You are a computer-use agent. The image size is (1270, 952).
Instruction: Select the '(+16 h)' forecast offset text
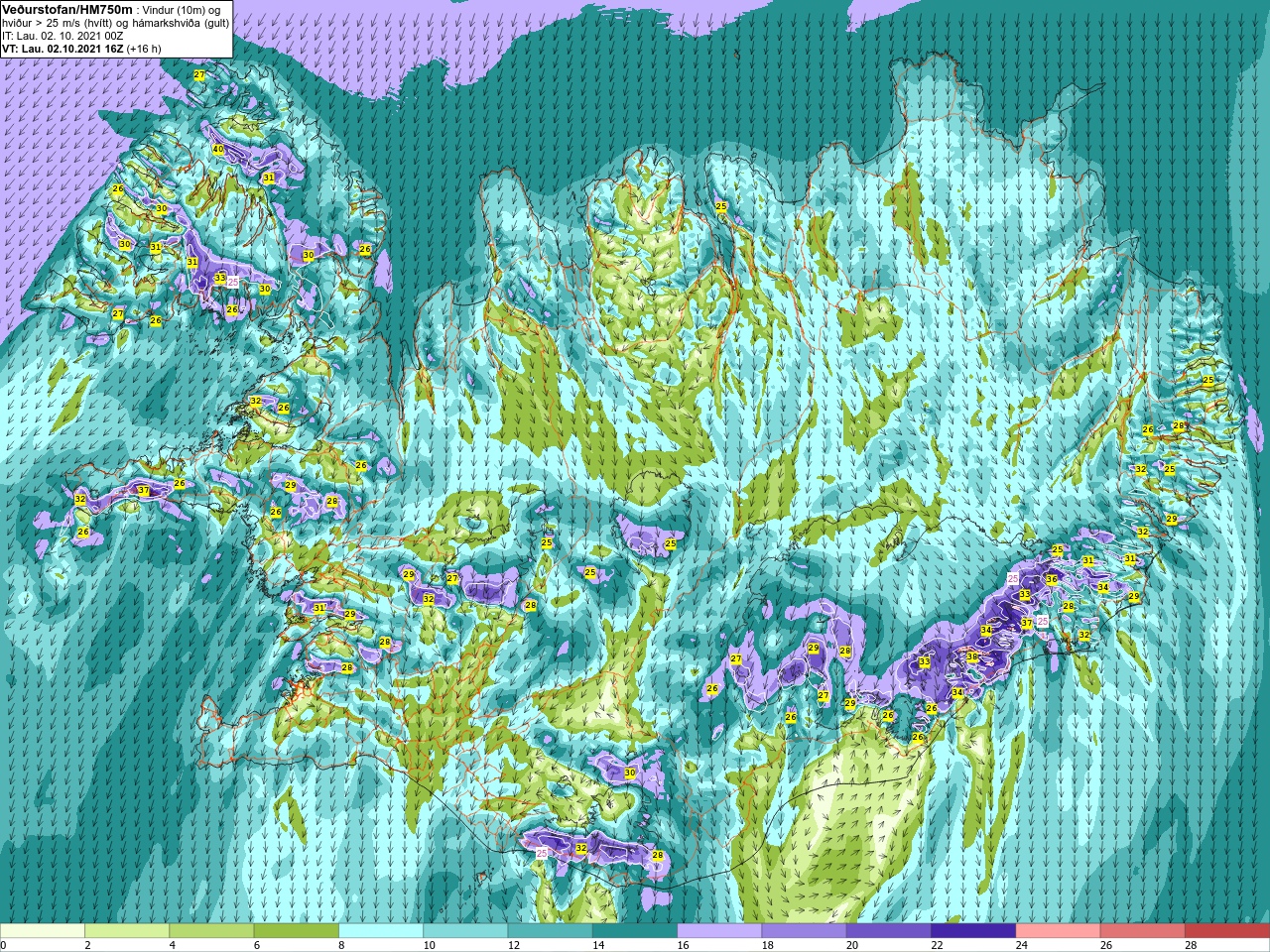(x=144, y=49)
